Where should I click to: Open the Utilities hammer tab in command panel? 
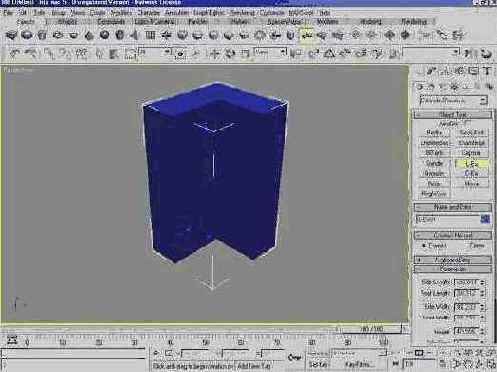click(x=487, y=71)
